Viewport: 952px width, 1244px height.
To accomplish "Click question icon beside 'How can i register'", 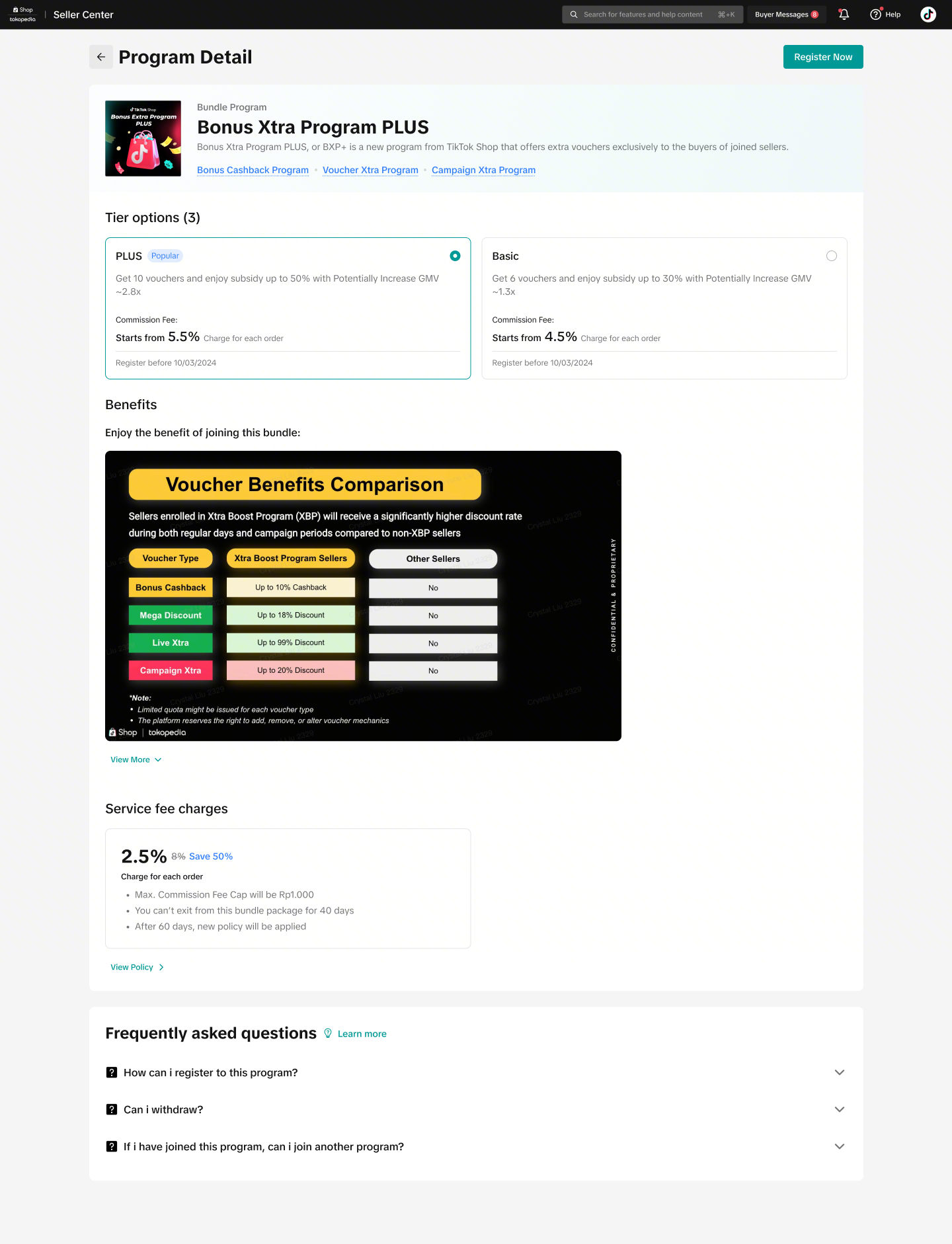I will click(x=112, y=1072).
